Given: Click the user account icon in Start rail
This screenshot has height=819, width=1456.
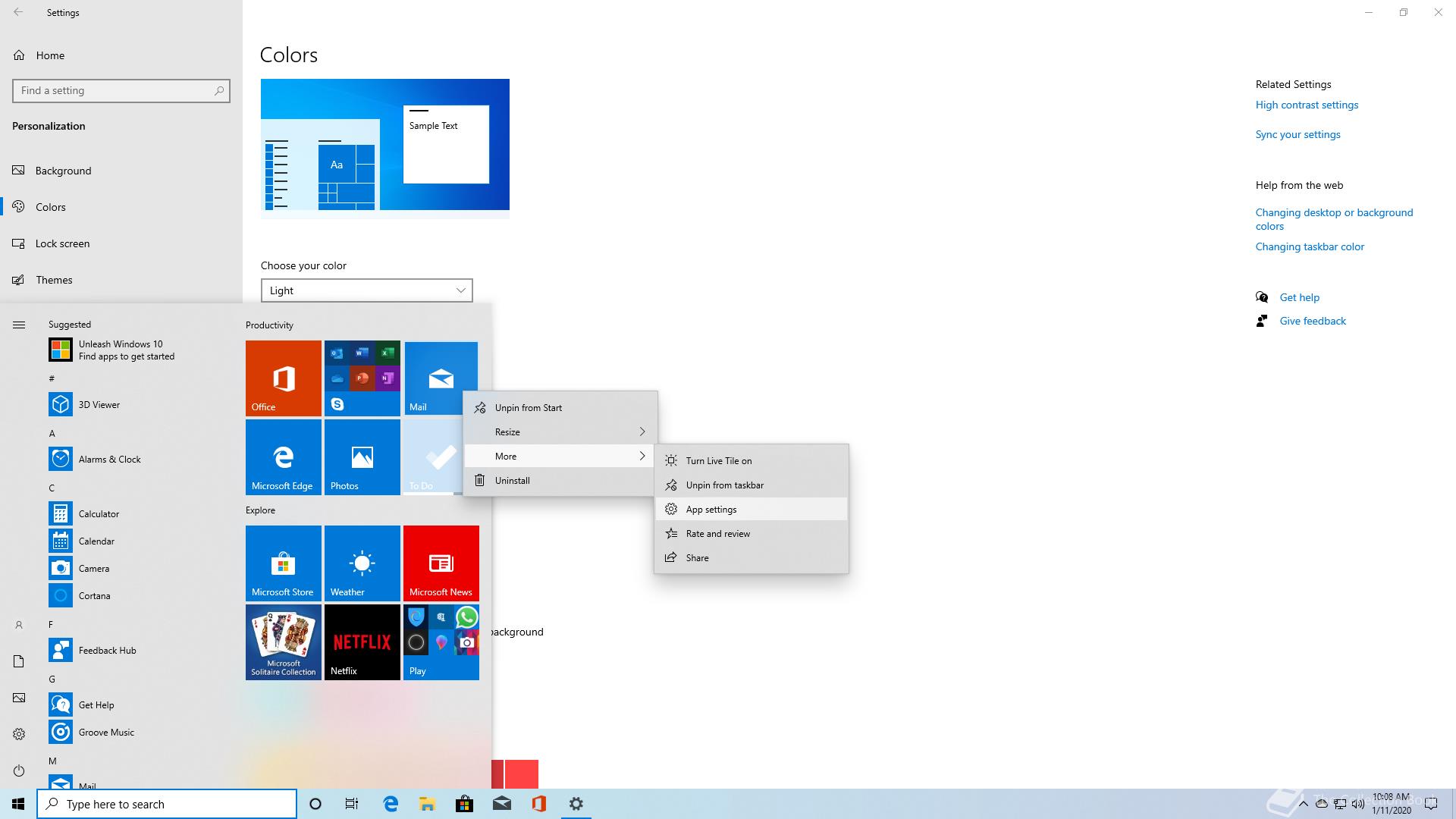Looking at the screenshot, I should tap(19, 625).
